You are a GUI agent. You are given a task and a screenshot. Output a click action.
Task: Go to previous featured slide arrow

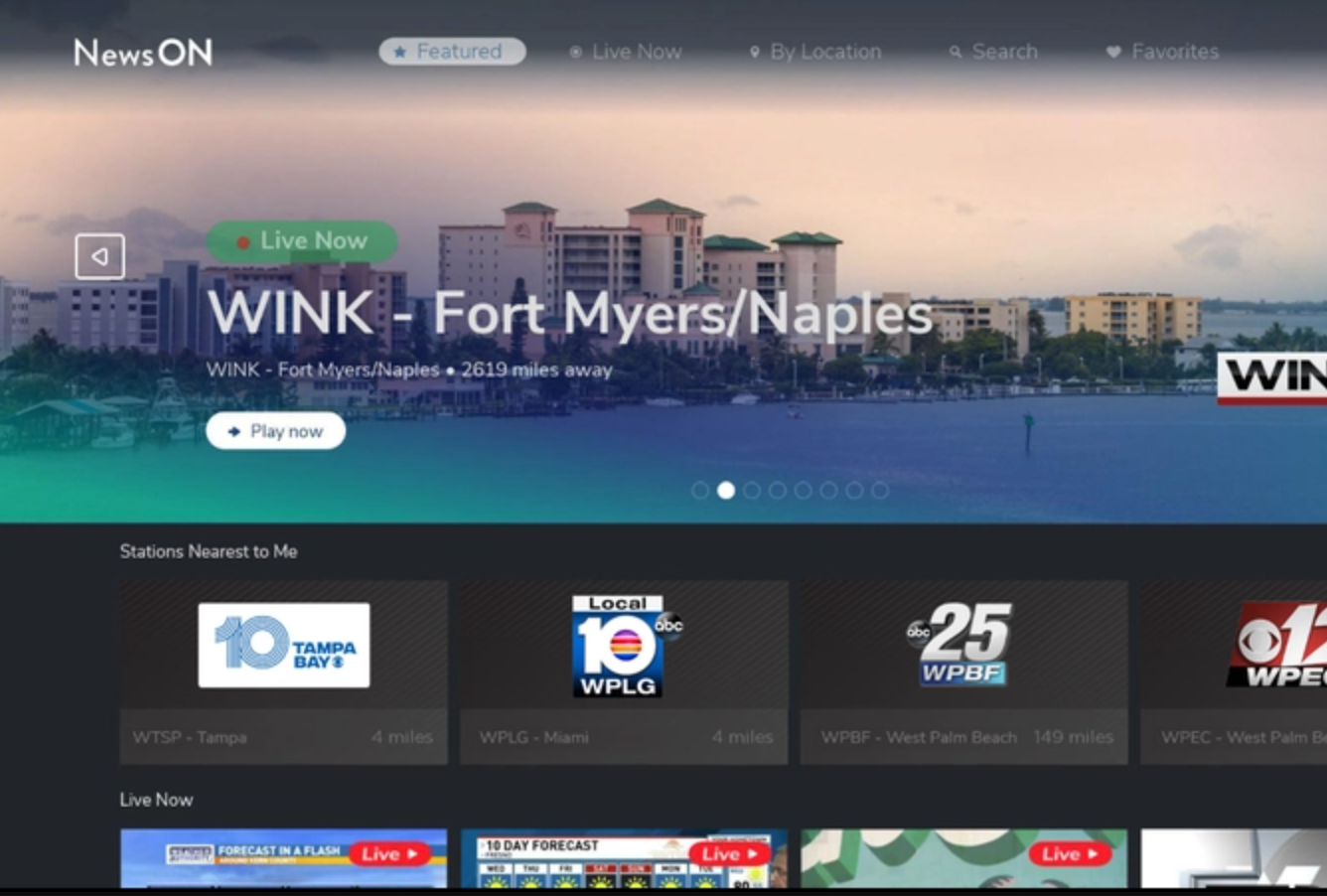(x=99, y=256)
